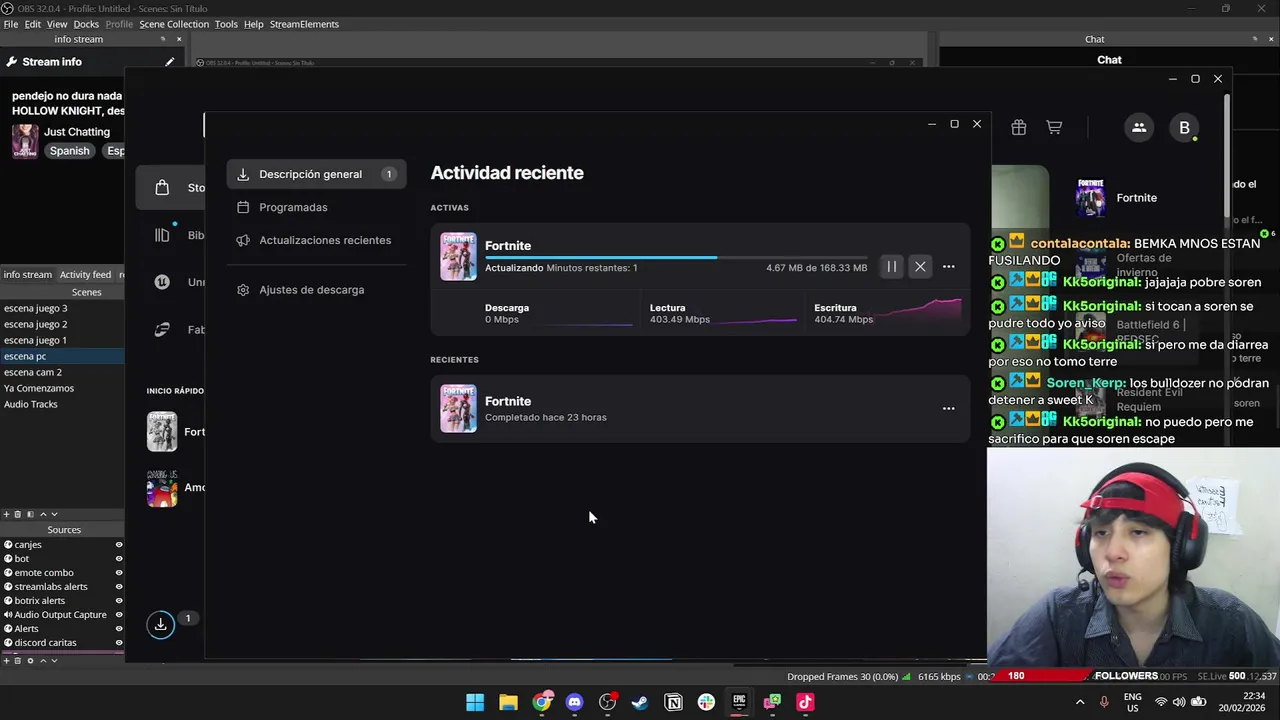Image resolution: width=1280 pixels, height=720 pixels.
Task: Open the Scene Collection menu
Action: [174, 24]
